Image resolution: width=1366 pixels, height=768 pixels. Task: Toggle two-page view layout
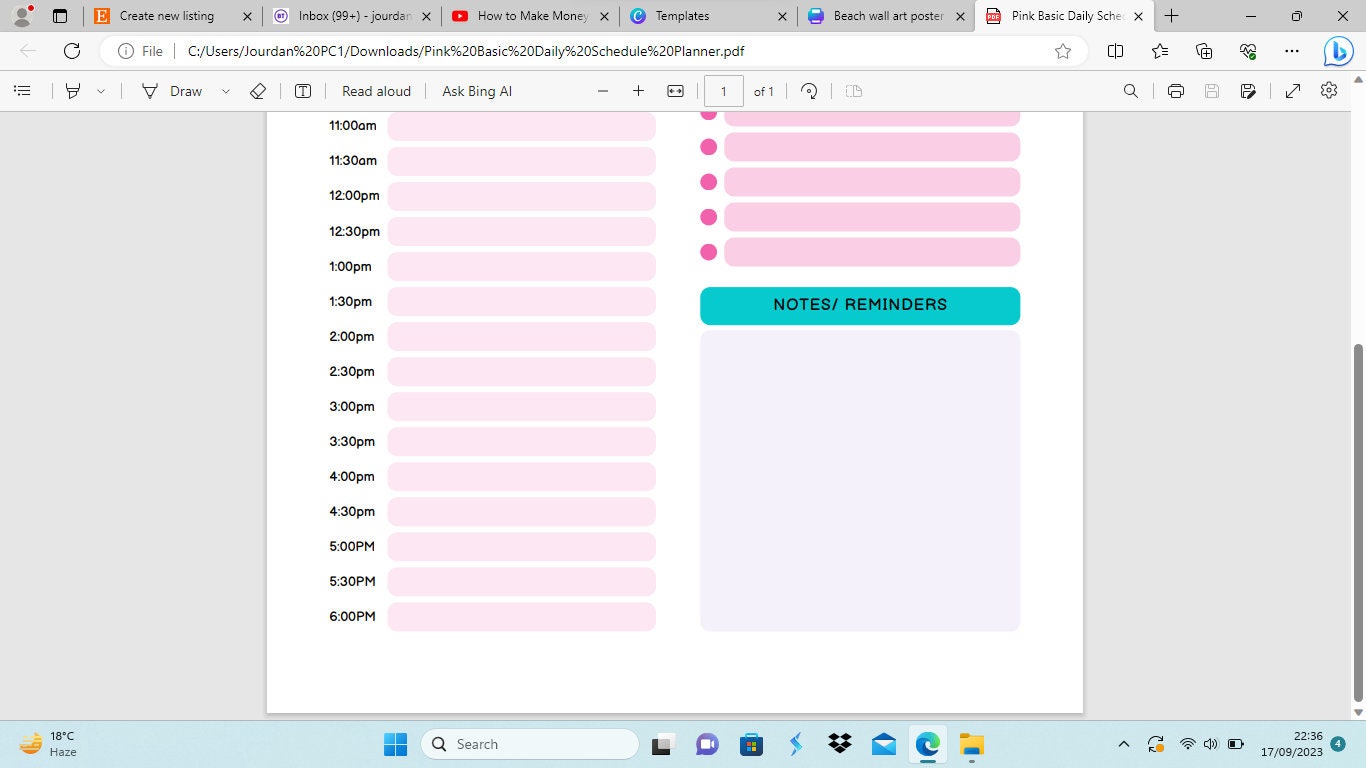[x=852, y=91]
